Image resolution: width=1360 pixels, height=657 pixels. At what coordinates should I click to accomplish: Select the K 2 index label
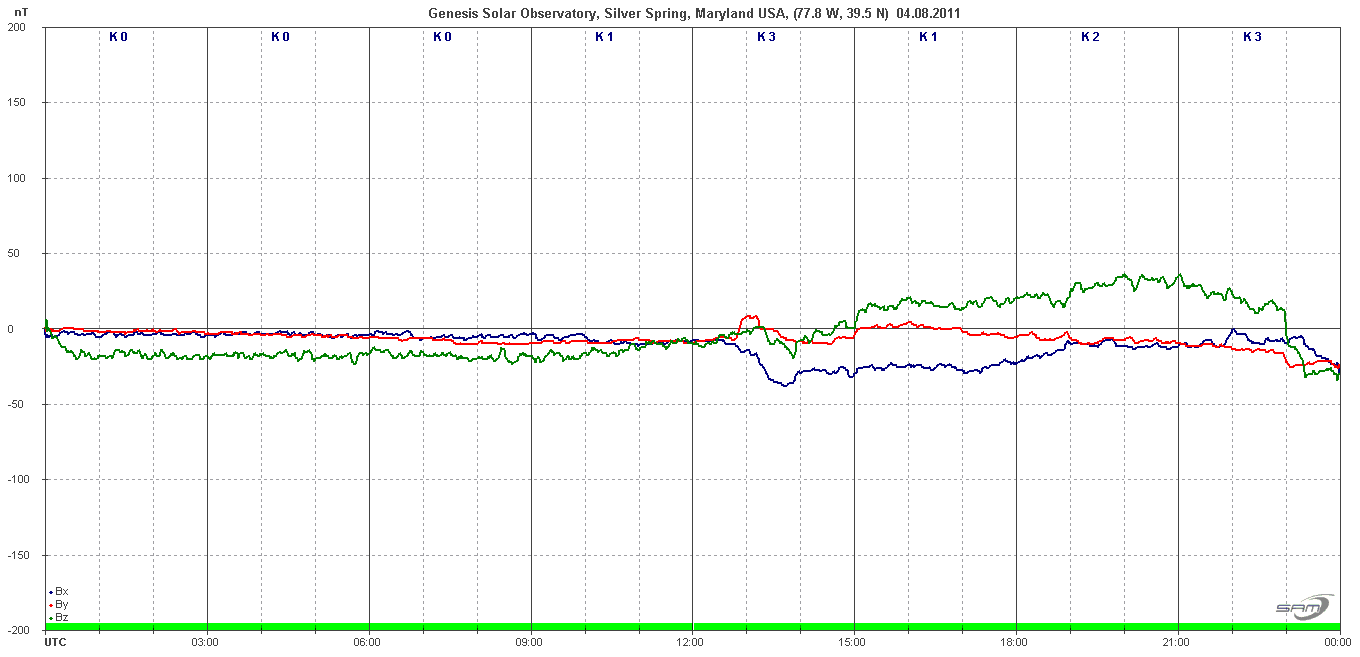pyautogui.click(x=1090, y=37)
